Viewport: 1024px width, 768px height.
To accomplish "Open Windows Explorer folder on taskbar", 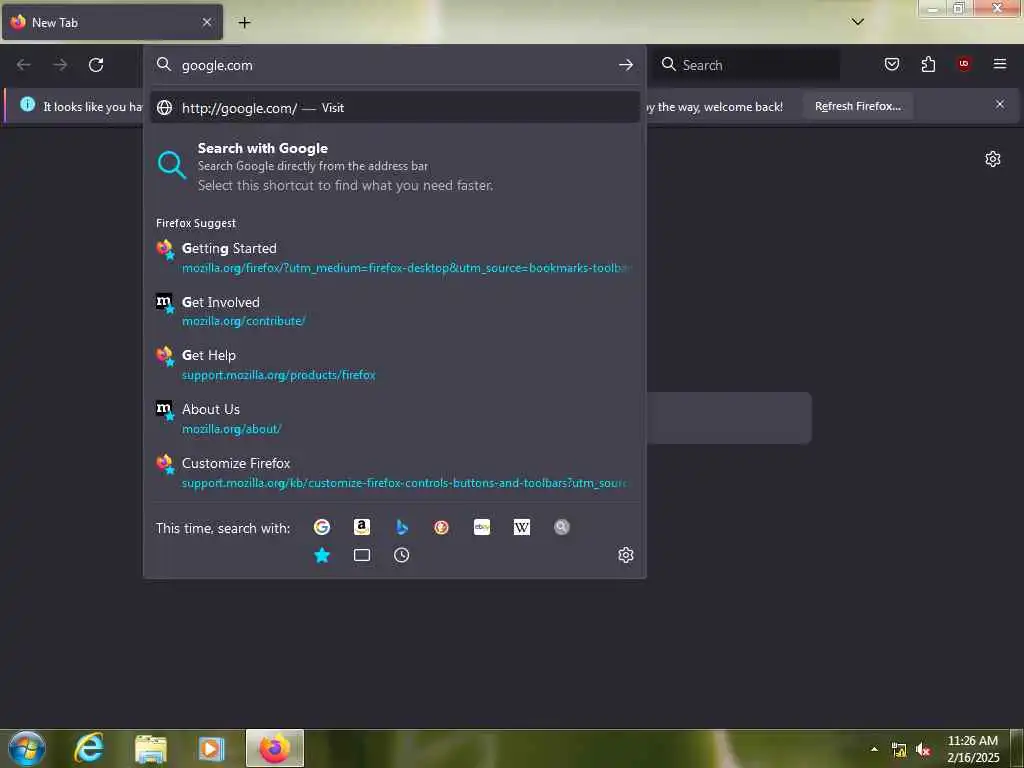I will coord(150,748).
